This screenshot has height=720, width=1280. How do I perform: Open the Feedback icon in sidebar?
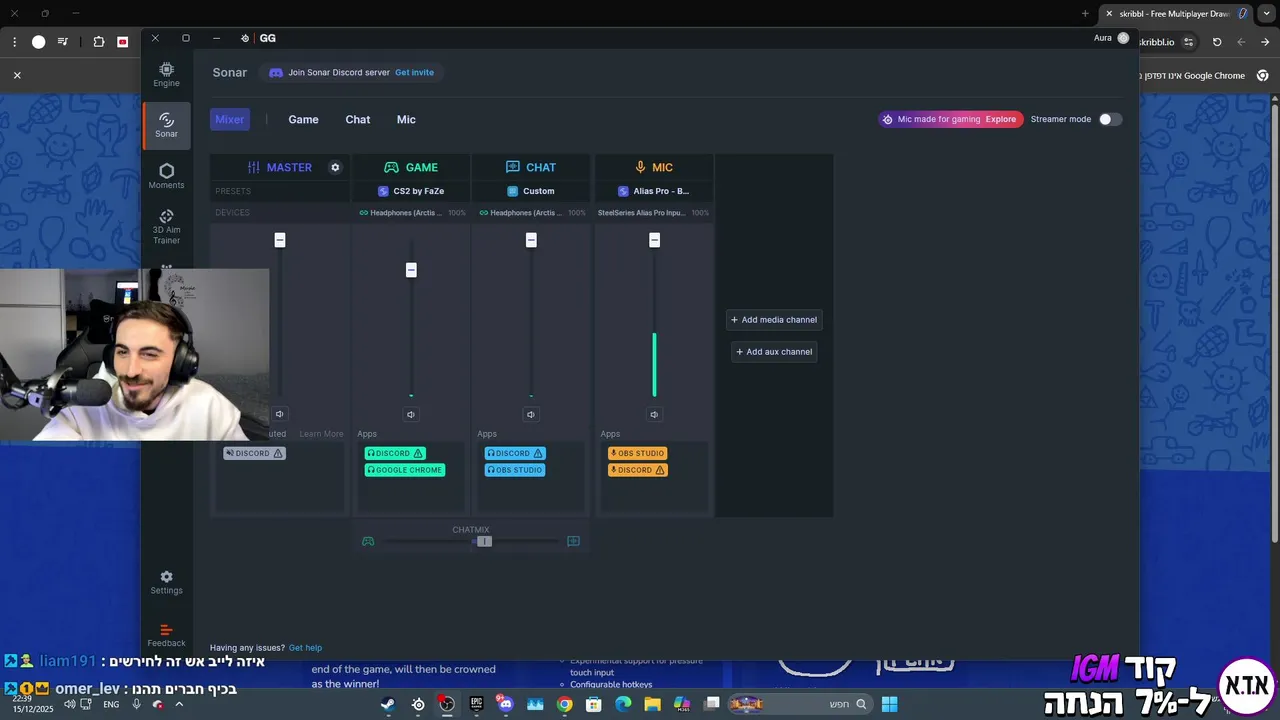[x=166, y=635]
